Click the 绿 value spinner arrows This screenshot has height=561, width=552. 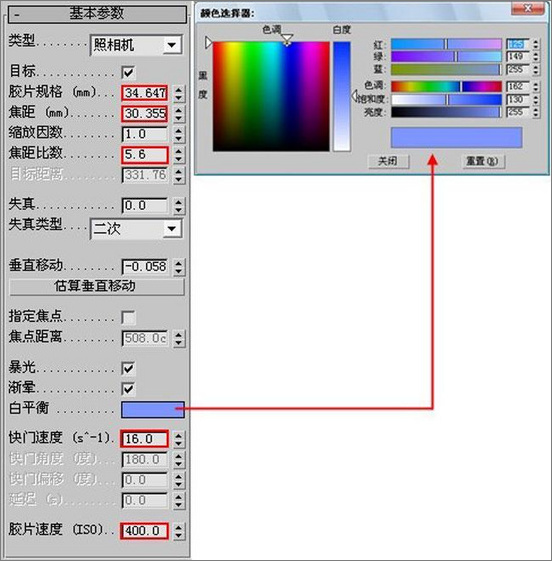[536, 57]
